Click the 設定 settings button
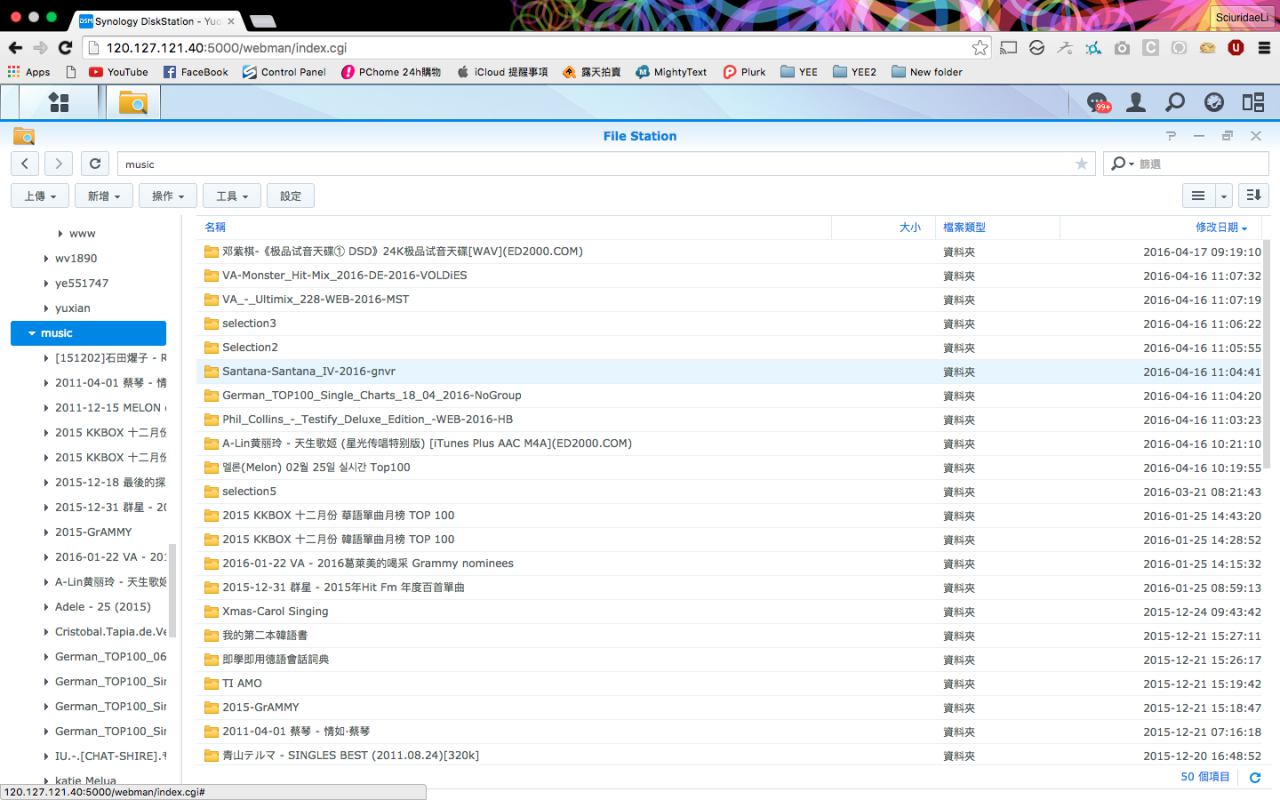The image size is (1280, 800). (291, 196)
